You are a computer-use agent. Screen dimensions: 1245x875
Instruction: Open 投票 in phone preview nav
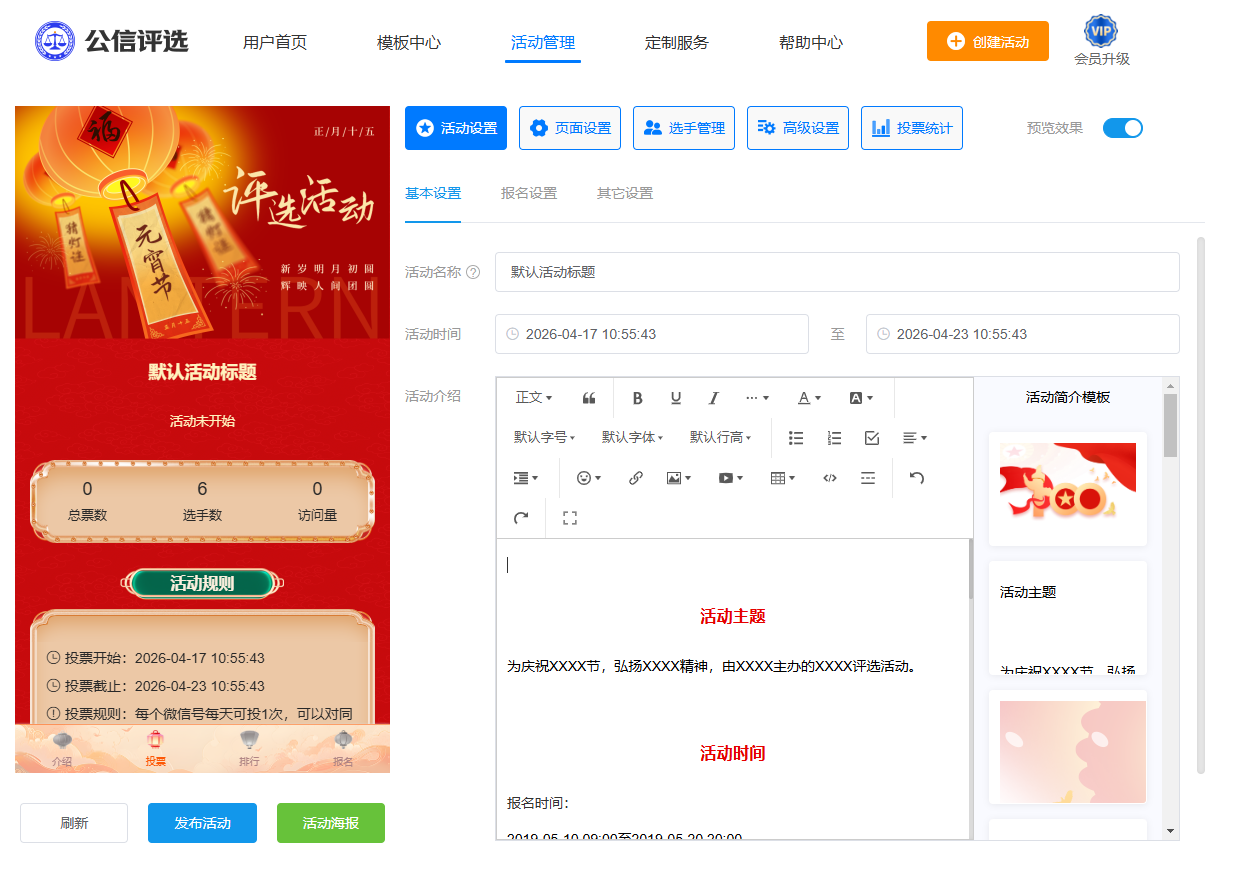[x=155, y=749]
